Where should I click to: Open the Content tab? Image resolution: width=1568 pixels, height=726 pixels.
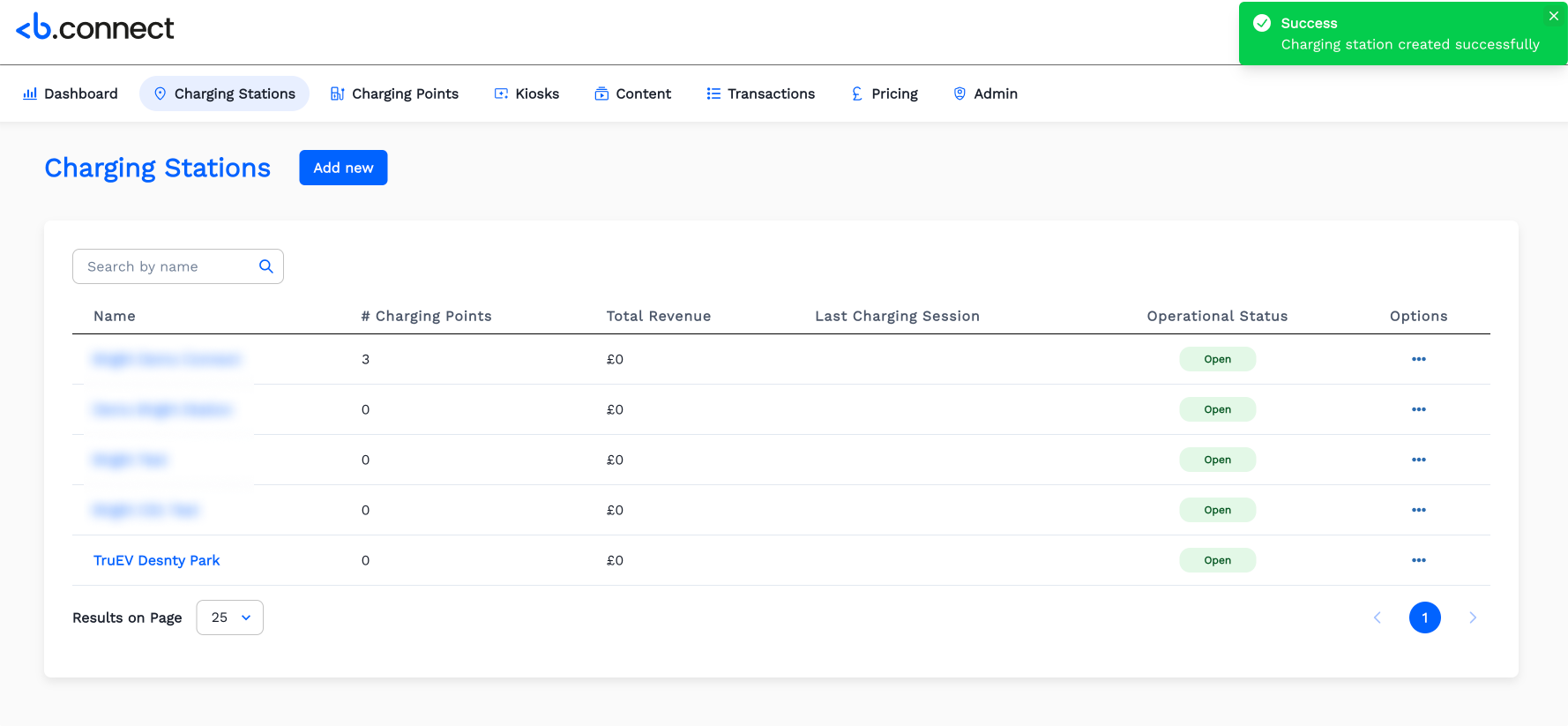tap(632, 94)
